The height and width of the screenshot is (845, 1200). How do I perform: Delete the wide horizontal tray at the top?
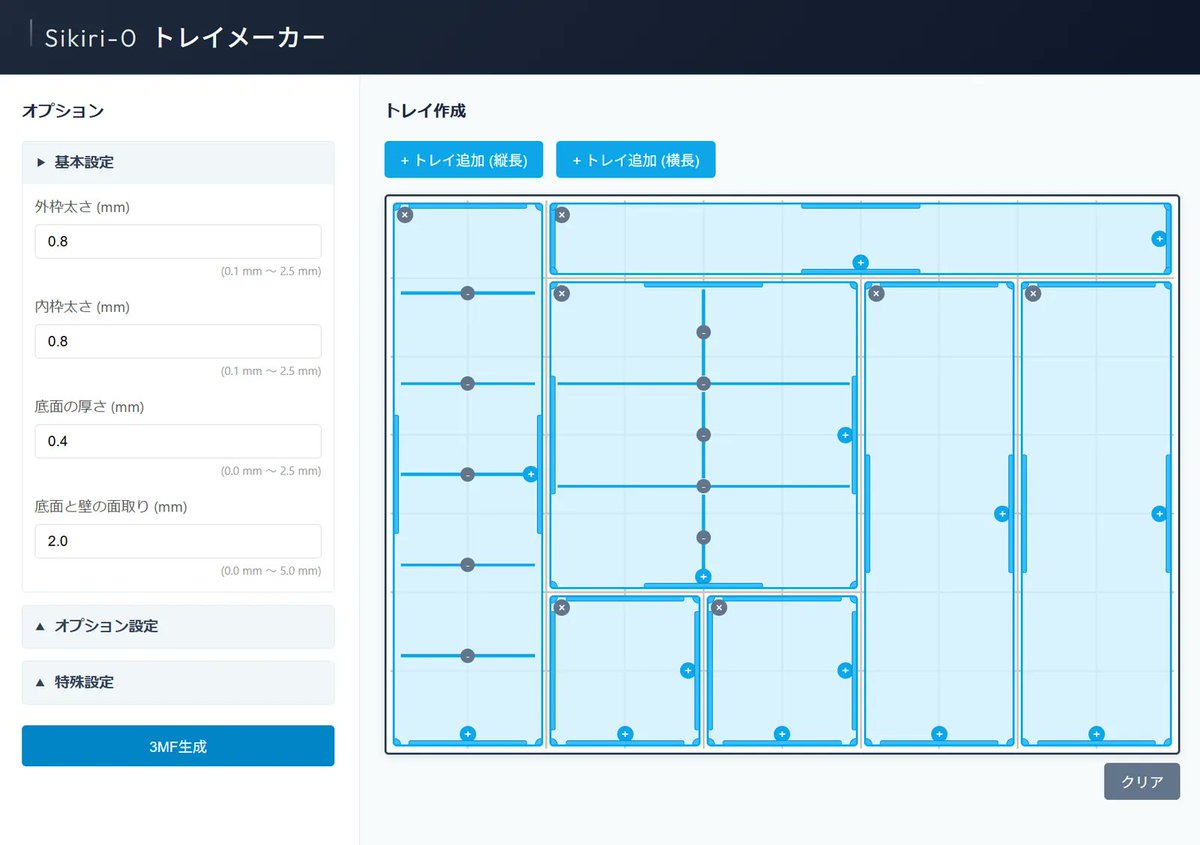[562, 215]
